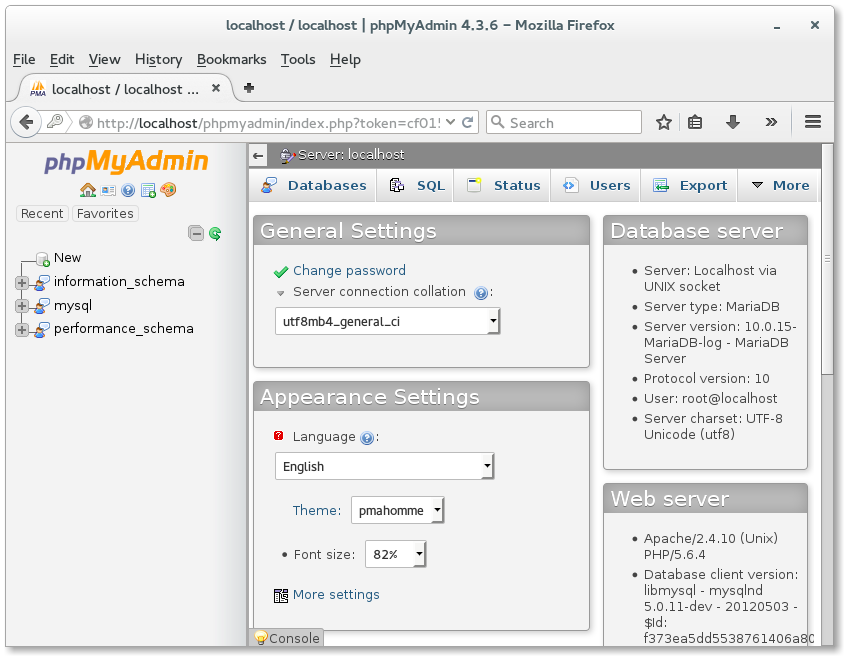Reload page with Firefox refresh icon

(x=467, y=123)
